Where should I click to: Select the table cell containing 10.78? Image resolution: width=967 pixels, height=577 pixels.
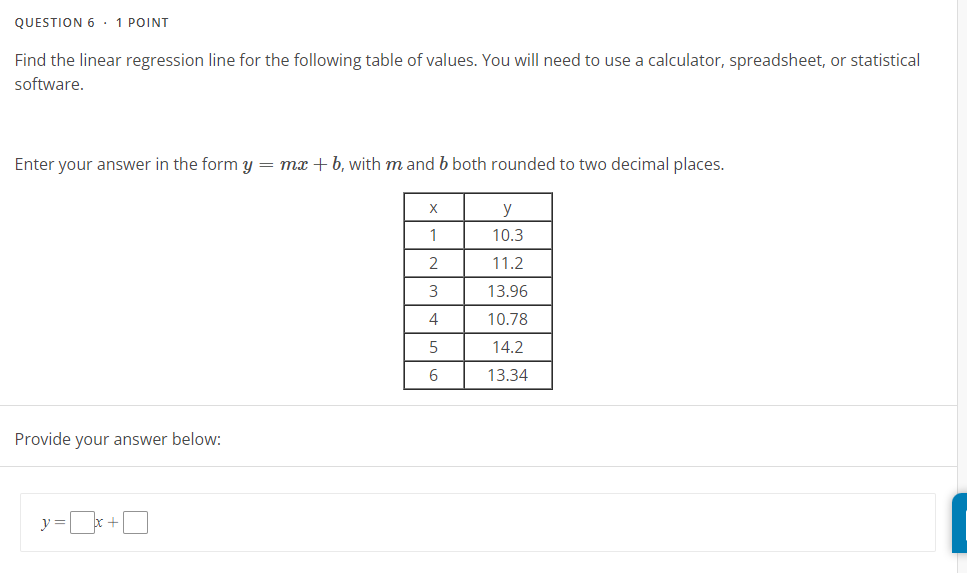pyautogui.click(x=507, y=318)
